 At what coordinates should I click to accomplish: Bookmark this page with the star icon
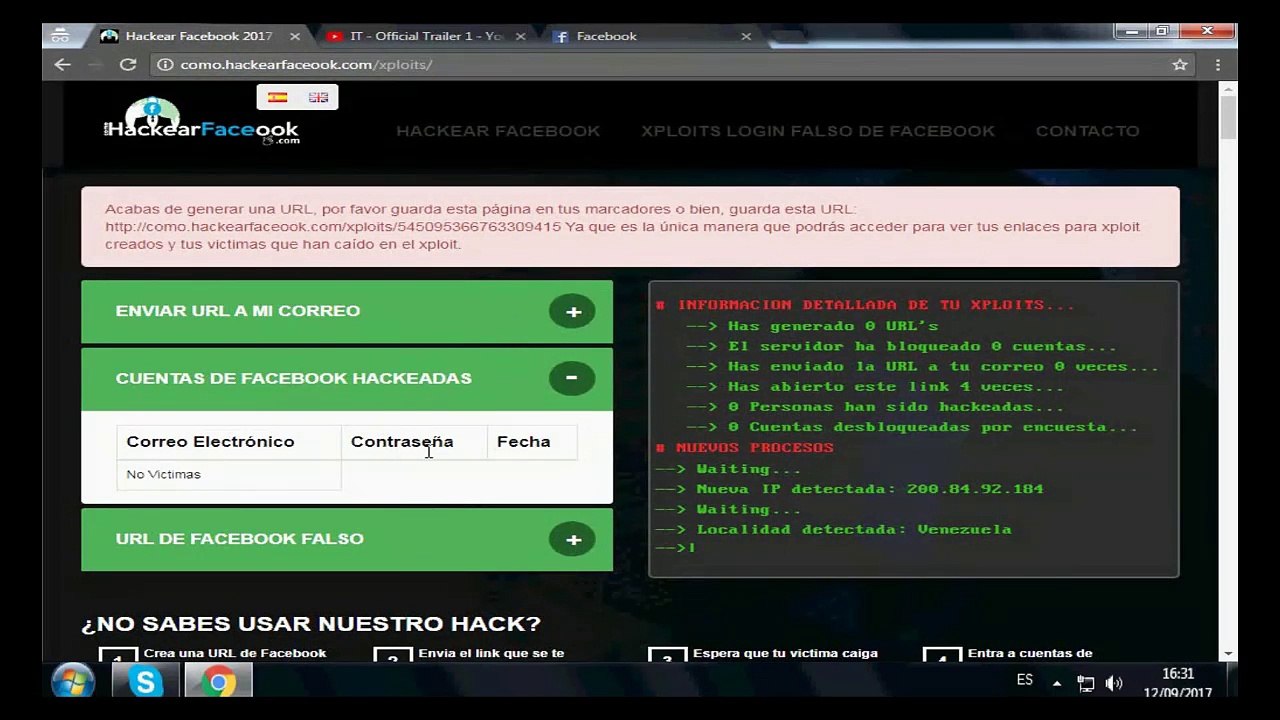pyautogui.click(x=1180, y=64)
